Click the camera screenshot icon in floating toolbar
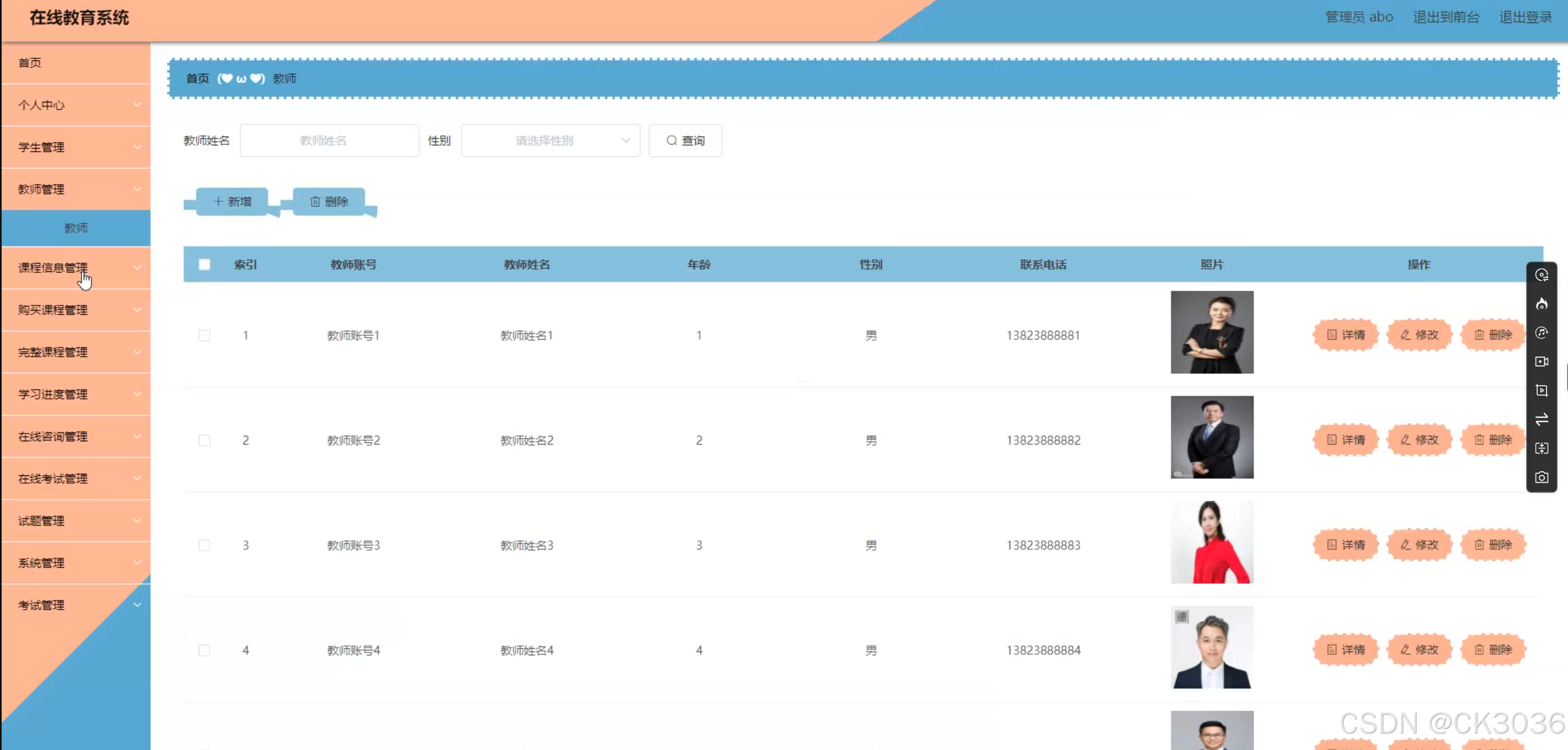1568x750 pixels. coord(1541,478)
